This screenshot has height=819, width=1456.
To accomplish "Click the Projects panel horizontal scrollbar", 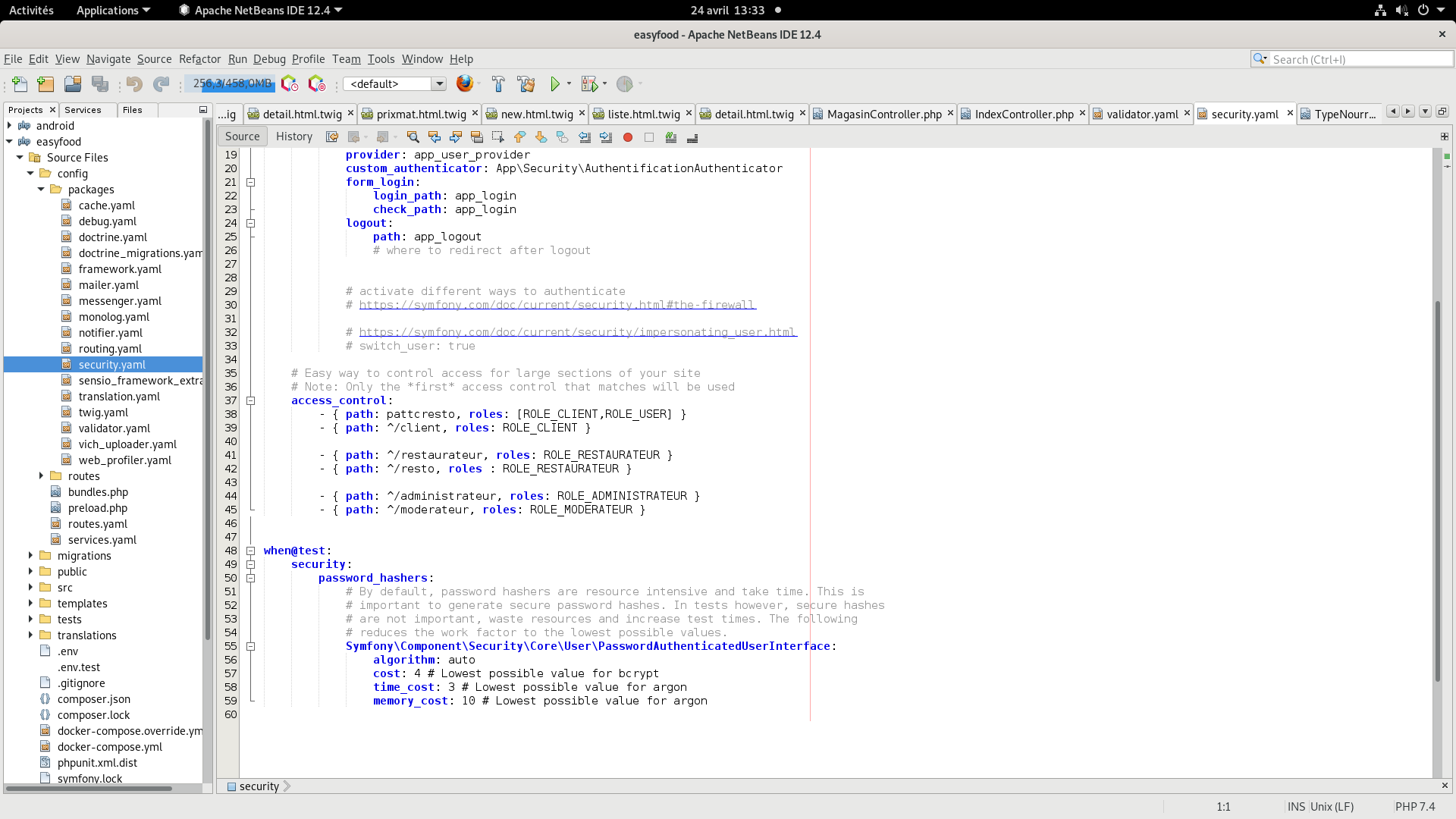I will [89, 789].
